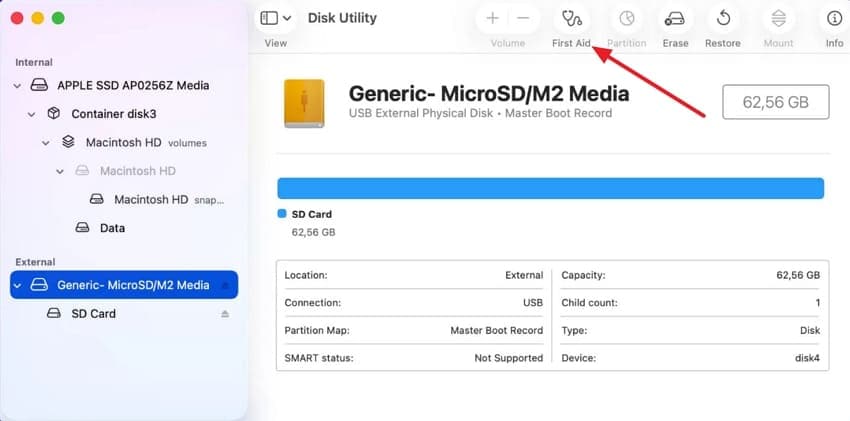Eject Generic- MicroSD/M2 Media disk
The height and width of the screenshot is (421, 850).
click(x=225, y=286)
